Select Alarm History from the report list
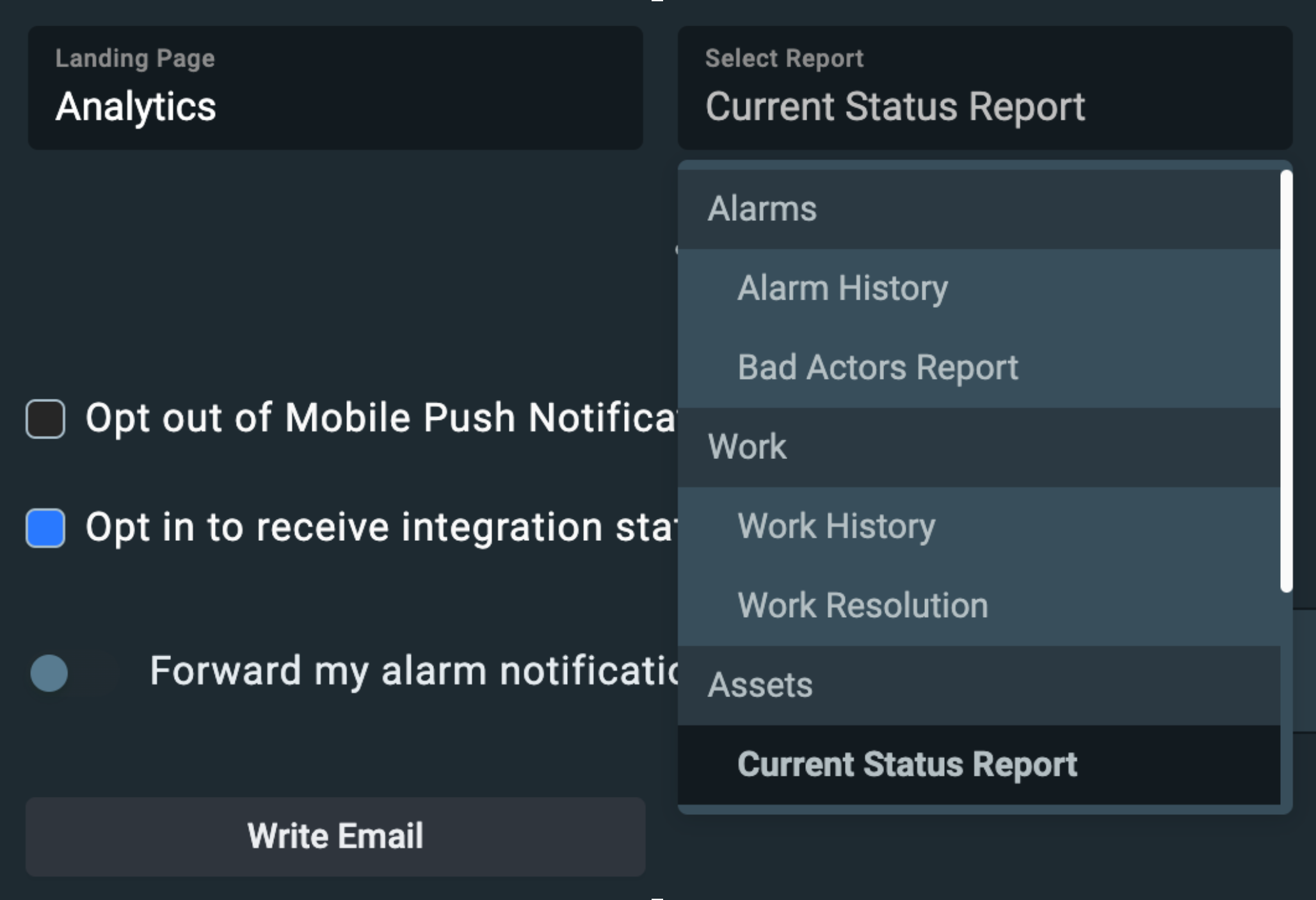Viewport: 1316px width, 900px height. click(842, 289)
